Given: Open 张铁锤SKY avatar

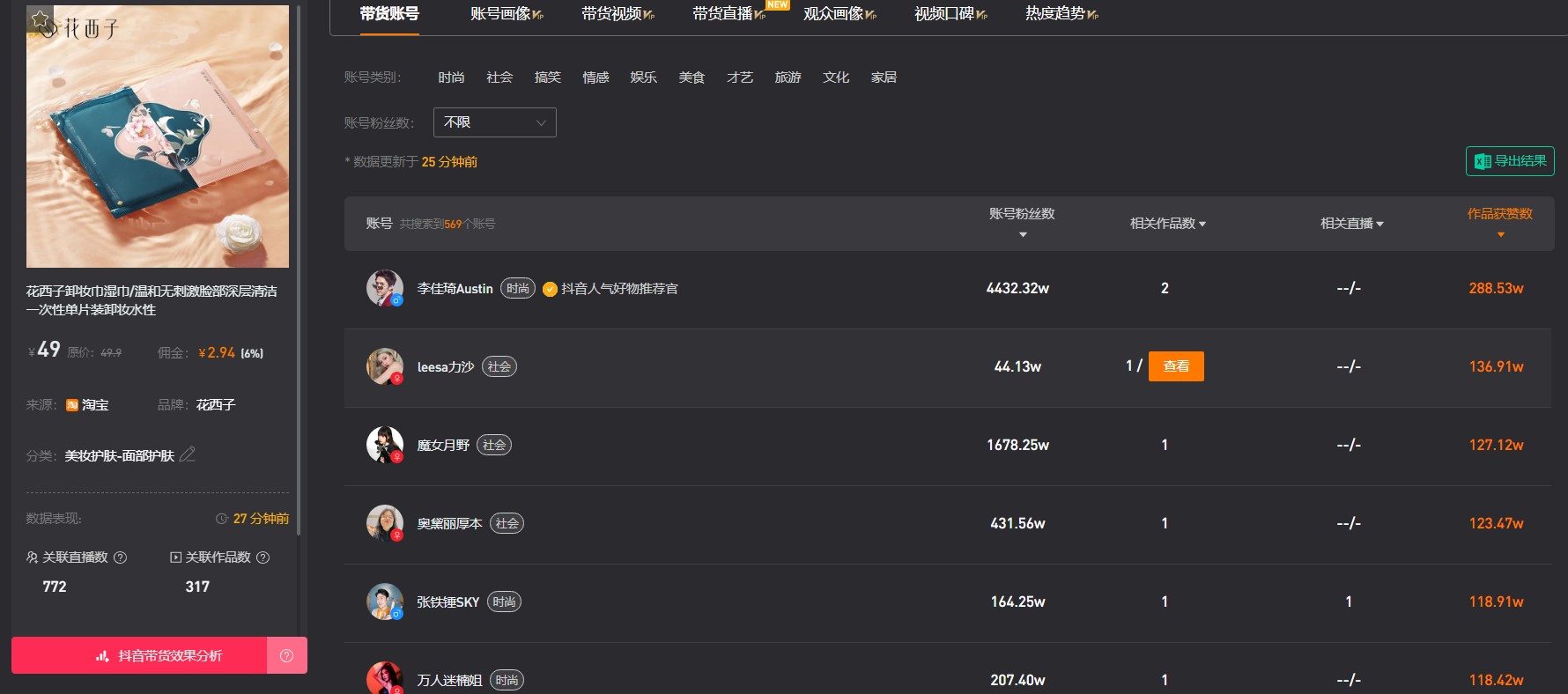Looking at the screenshot, I should pos(385,602).
